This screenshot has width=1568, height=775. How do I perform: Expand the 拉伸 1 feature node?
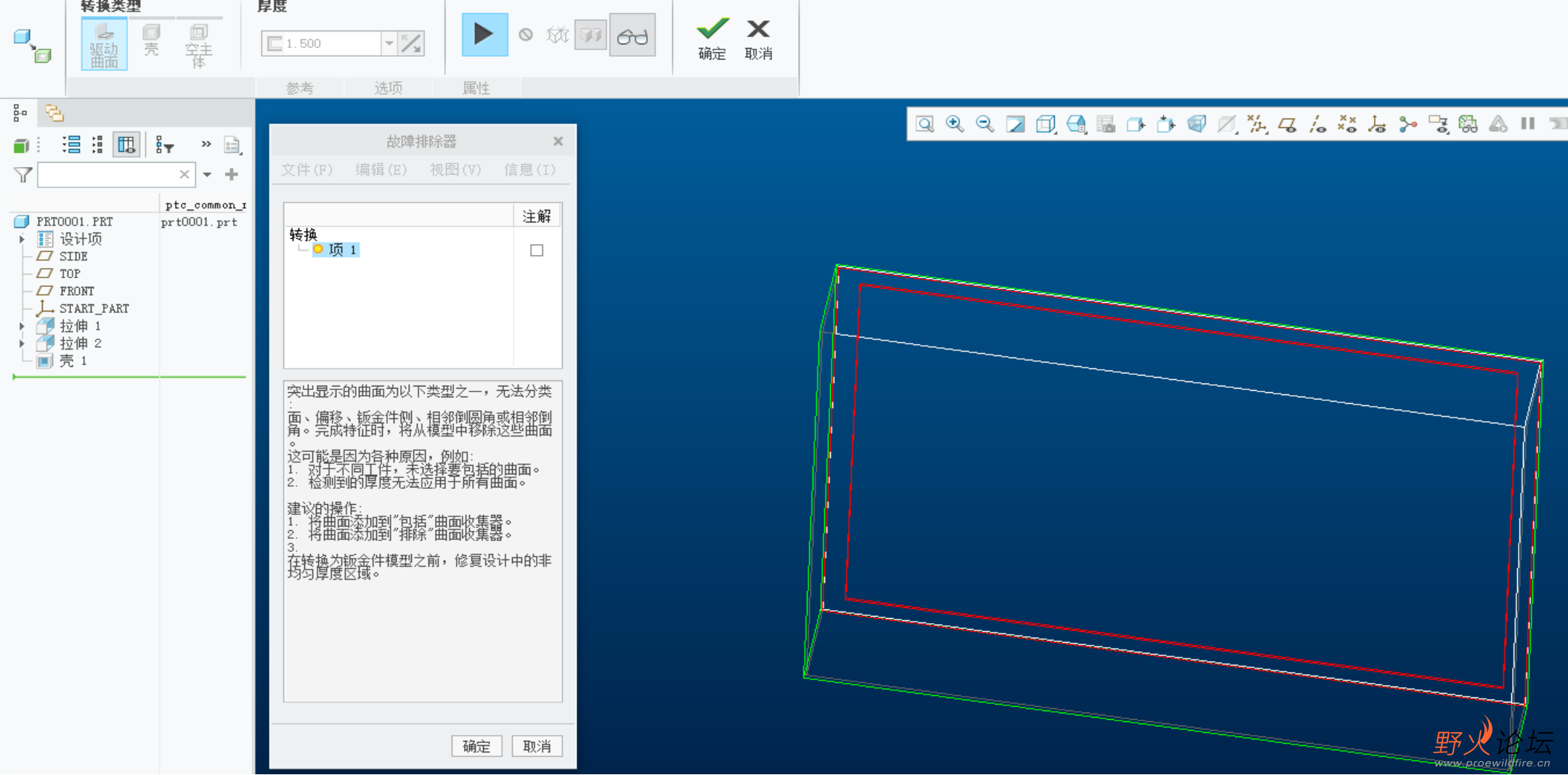coord(22,326)
